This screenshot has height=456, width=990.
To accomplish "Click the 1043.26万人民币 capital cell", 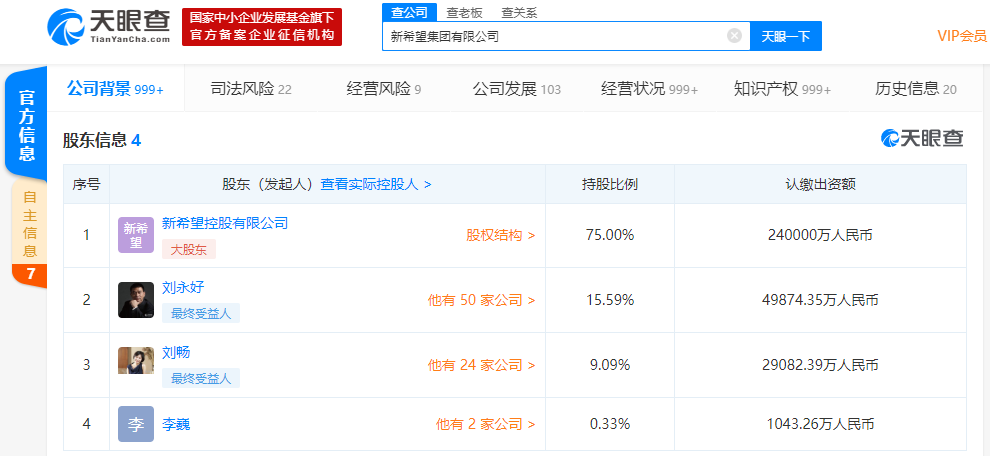I will point(820,424).
